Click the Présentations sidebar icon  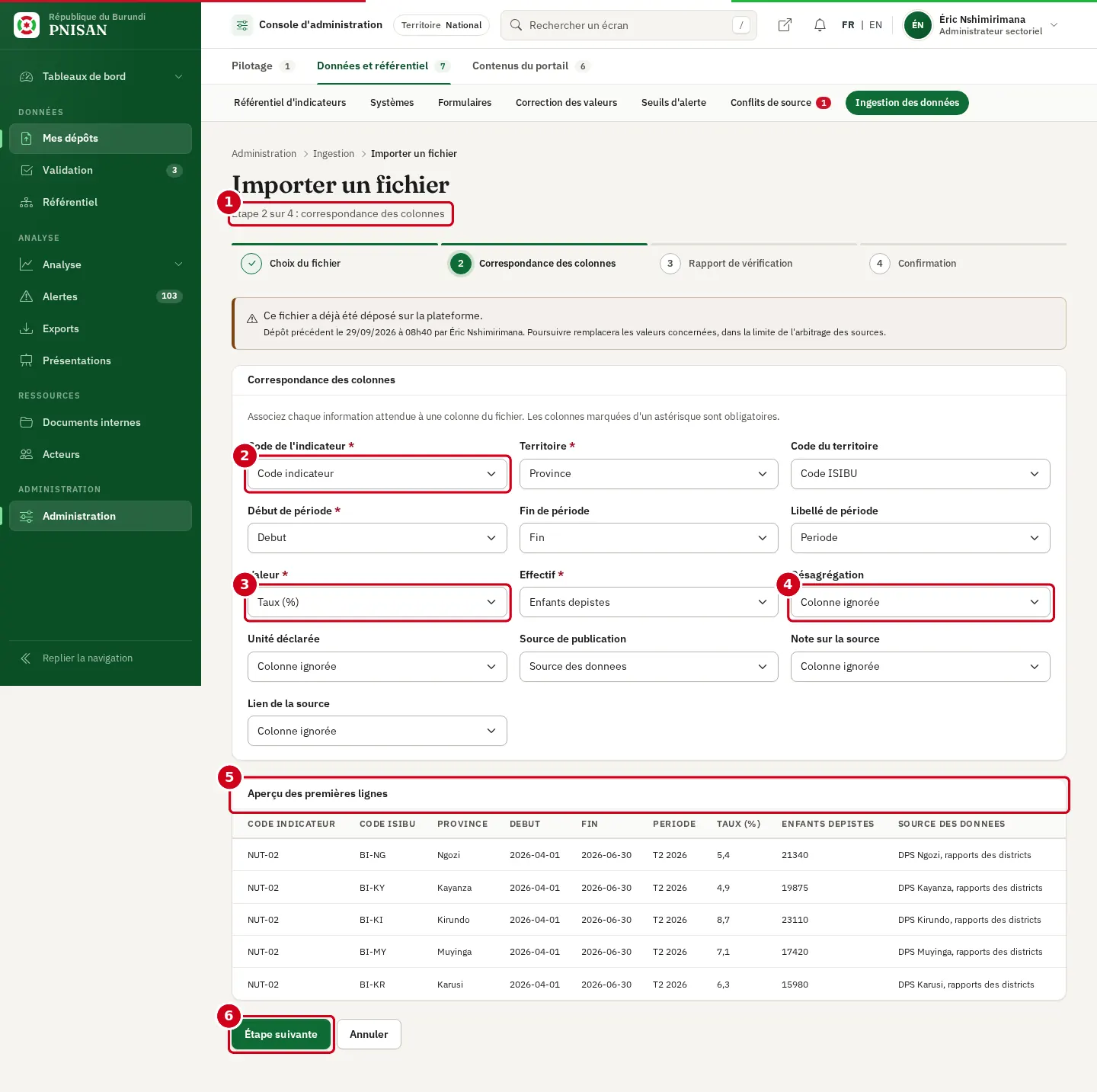coord(27,360)
